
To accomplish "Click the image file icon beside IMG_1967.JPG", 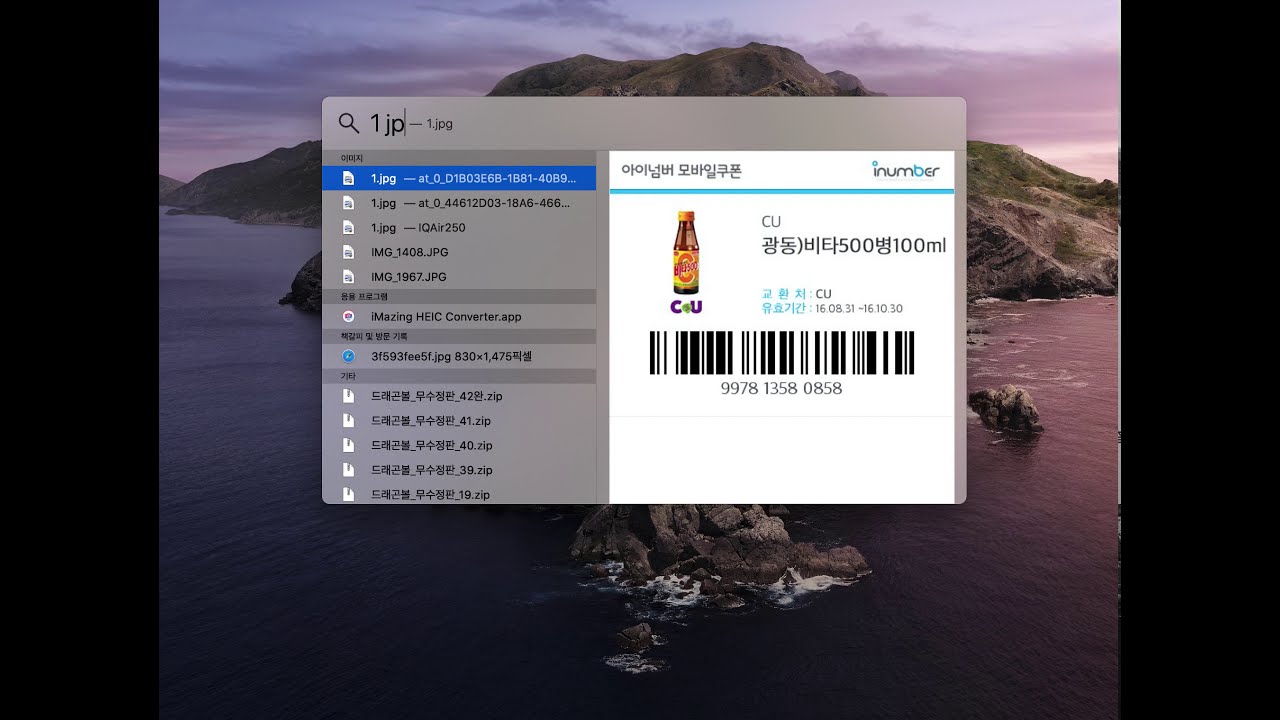I will (x=348, y=276).
